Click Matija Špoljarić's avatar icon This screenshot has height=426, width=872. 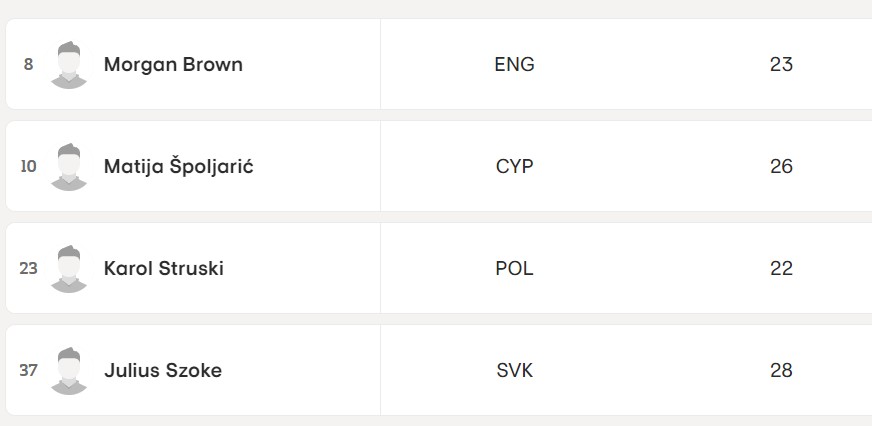click(x=69, y=167)
